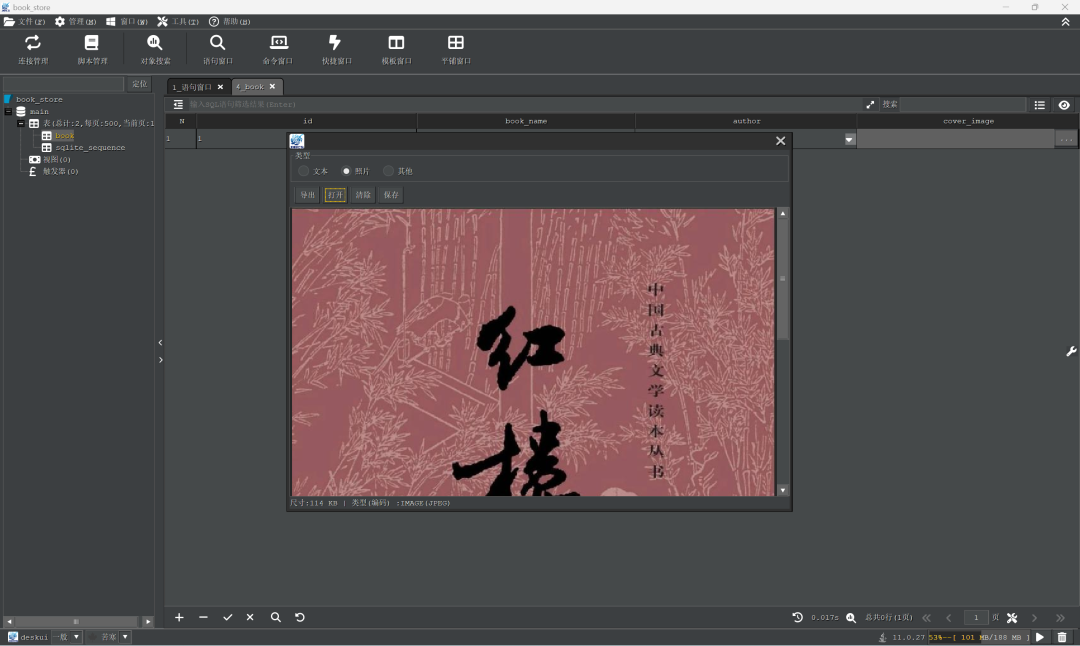Screen dimensions: 1080x646
Task: Click the run arrow in status bar
Action: (1040, 637)
